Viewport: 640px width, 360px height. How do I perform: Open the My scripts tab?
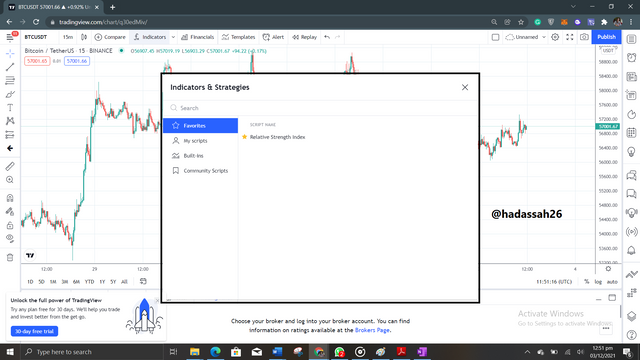(x=200, y=141)
